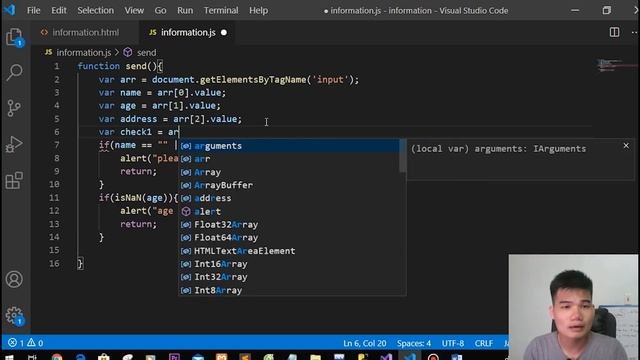Select the 'alert' suggestion
The height and width of the screenshot is (360, 640).
click(289, 211)
